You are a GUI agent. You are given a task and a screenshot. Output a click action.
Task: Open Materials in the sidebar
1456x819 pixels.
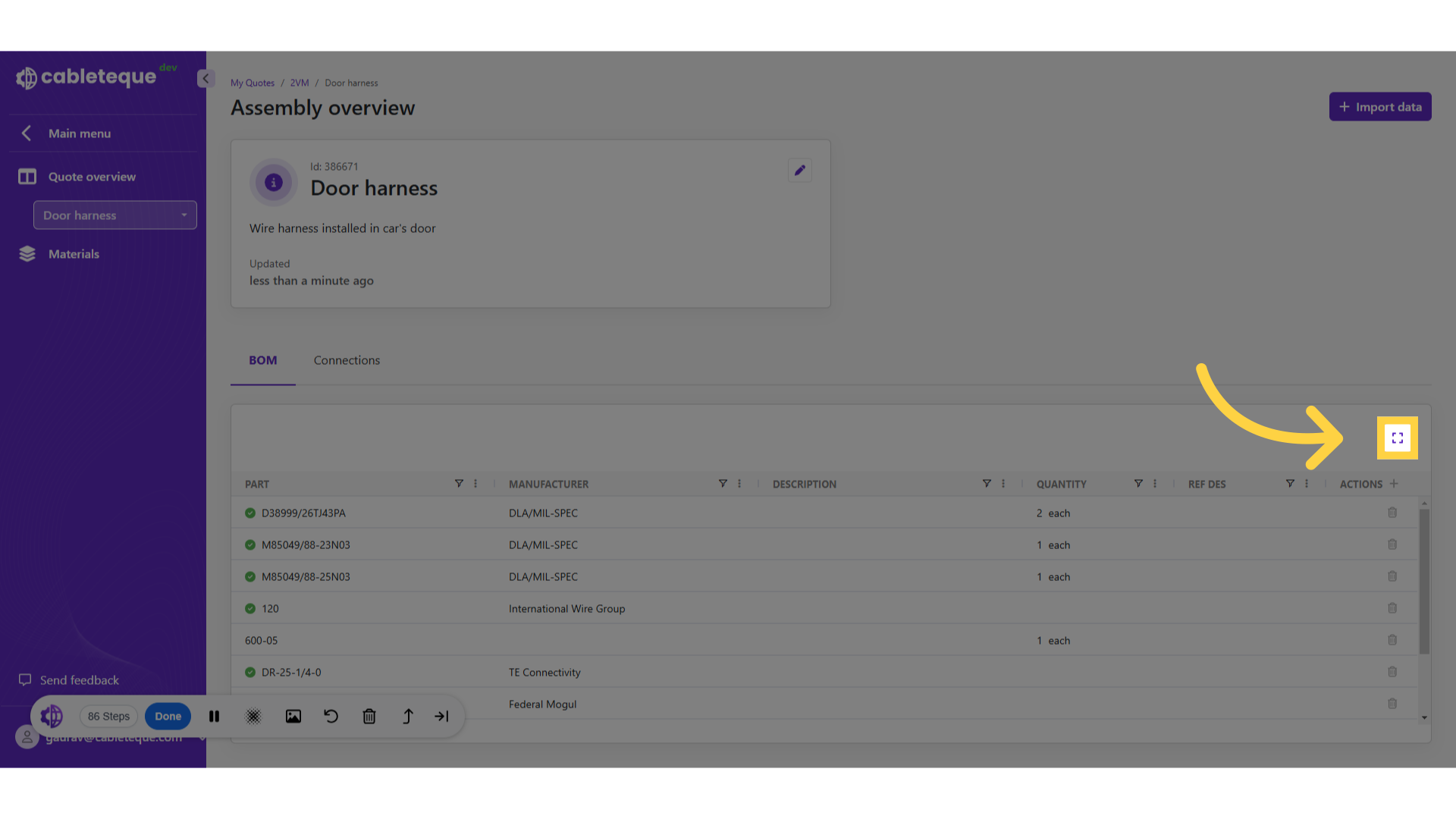74,254
